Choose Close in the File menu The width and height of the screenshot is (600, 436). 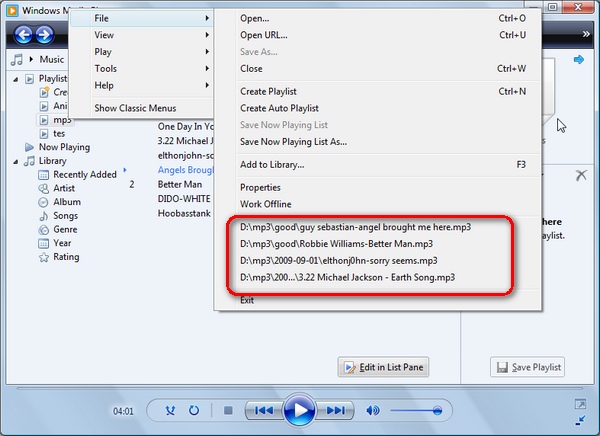378,69
